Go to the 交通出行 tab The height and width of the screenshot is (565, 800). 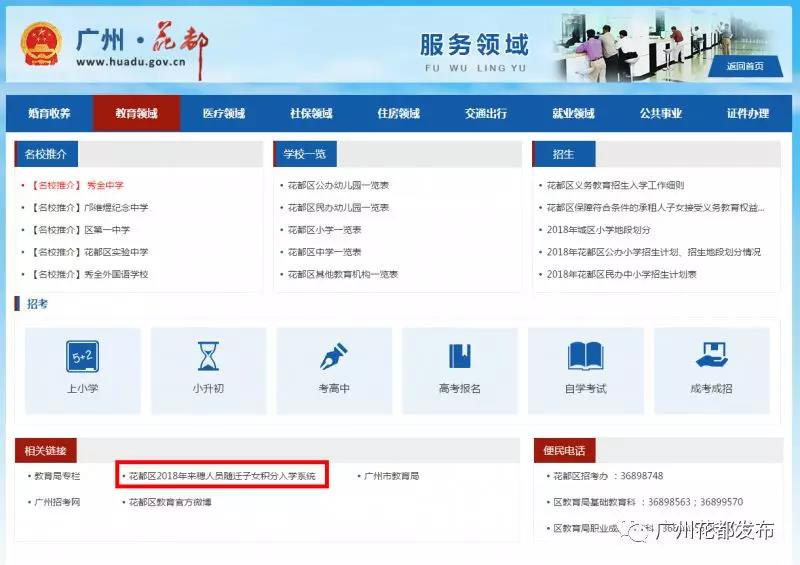tap(485, 114)
